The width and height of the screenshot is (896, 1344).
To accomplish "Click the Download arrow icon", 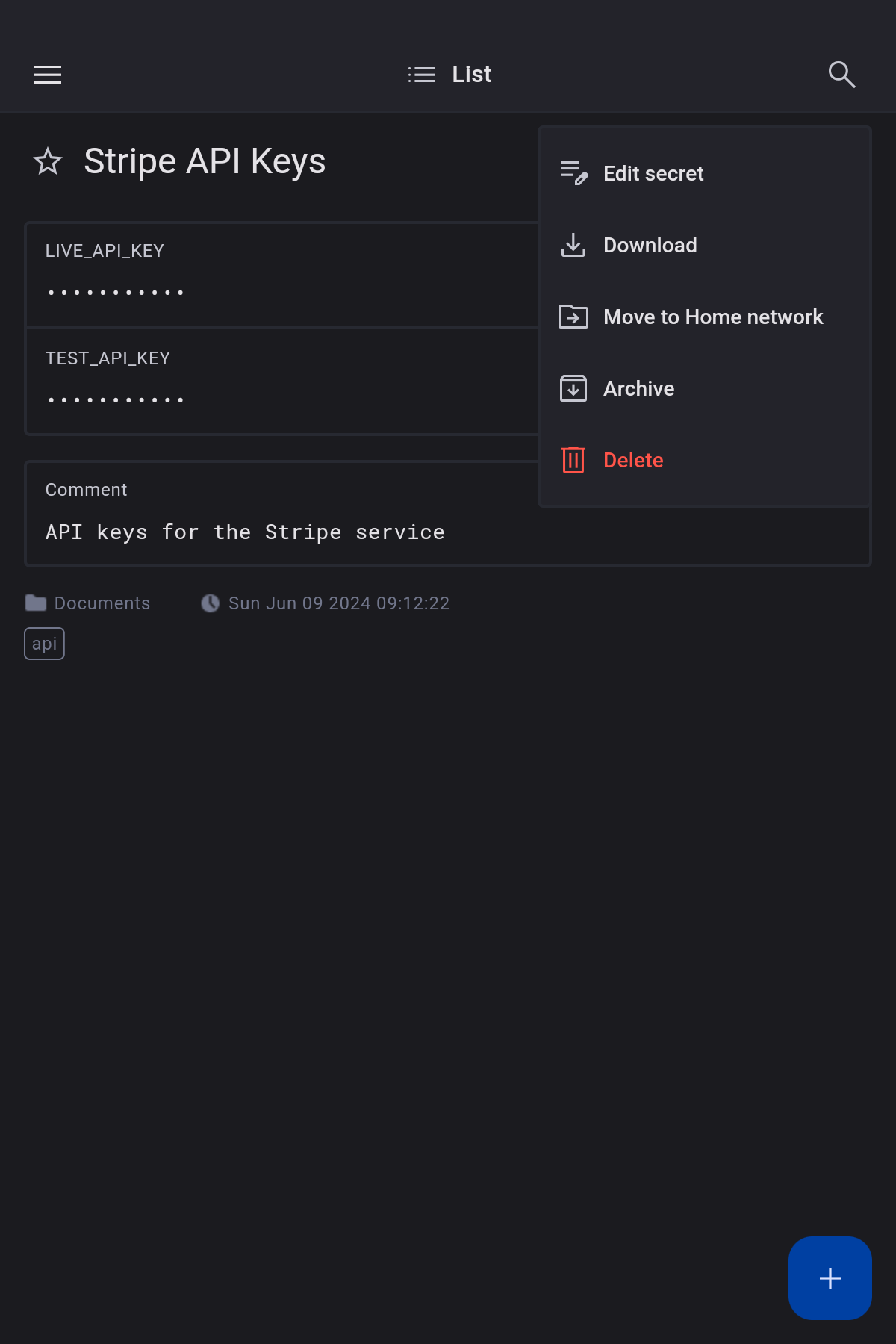I will (573, 245).
